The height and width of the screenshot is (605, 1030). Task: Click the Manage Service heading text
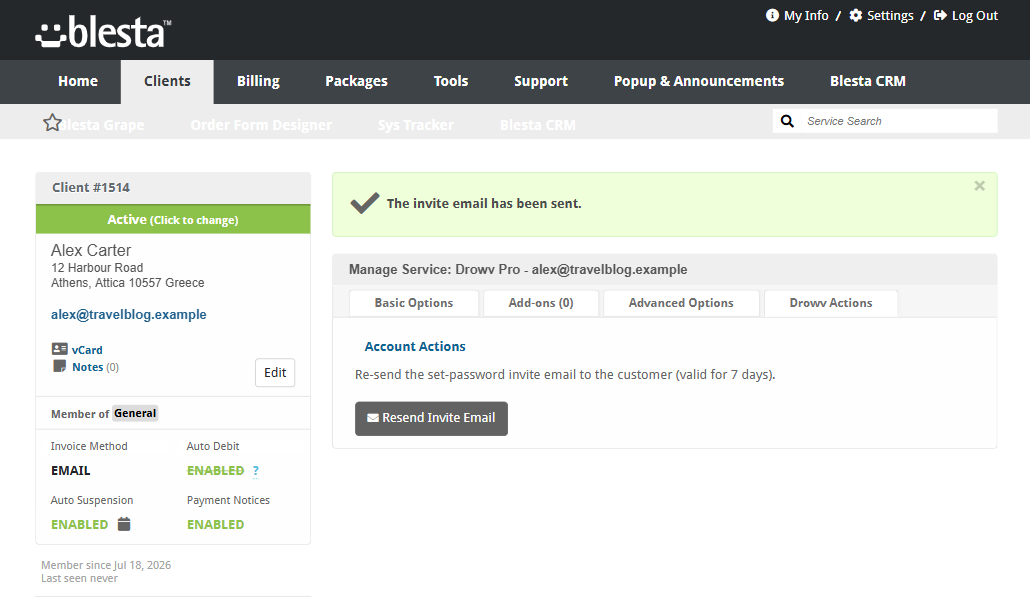pyautogui.click(x=518, y=270)
